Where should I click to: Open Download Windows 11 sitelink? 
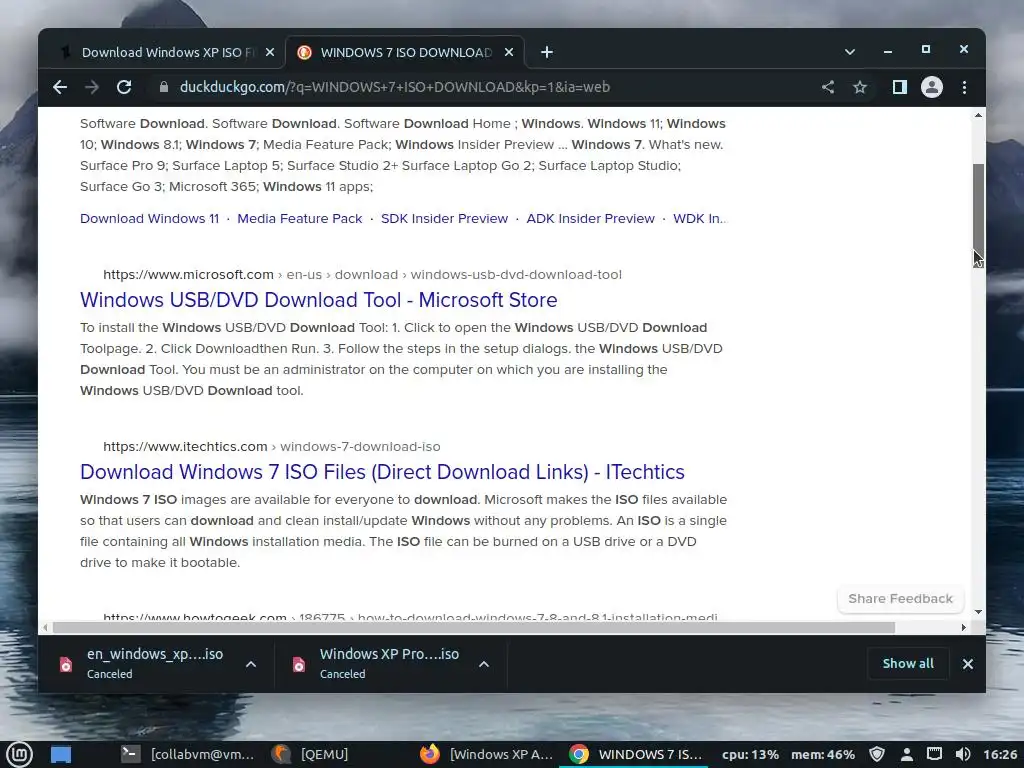[150, 218]
